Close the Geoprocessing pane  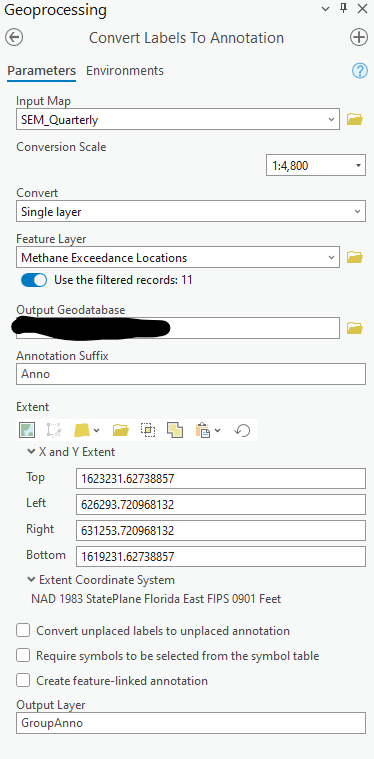pyautogui.click(x=362, y=8)
